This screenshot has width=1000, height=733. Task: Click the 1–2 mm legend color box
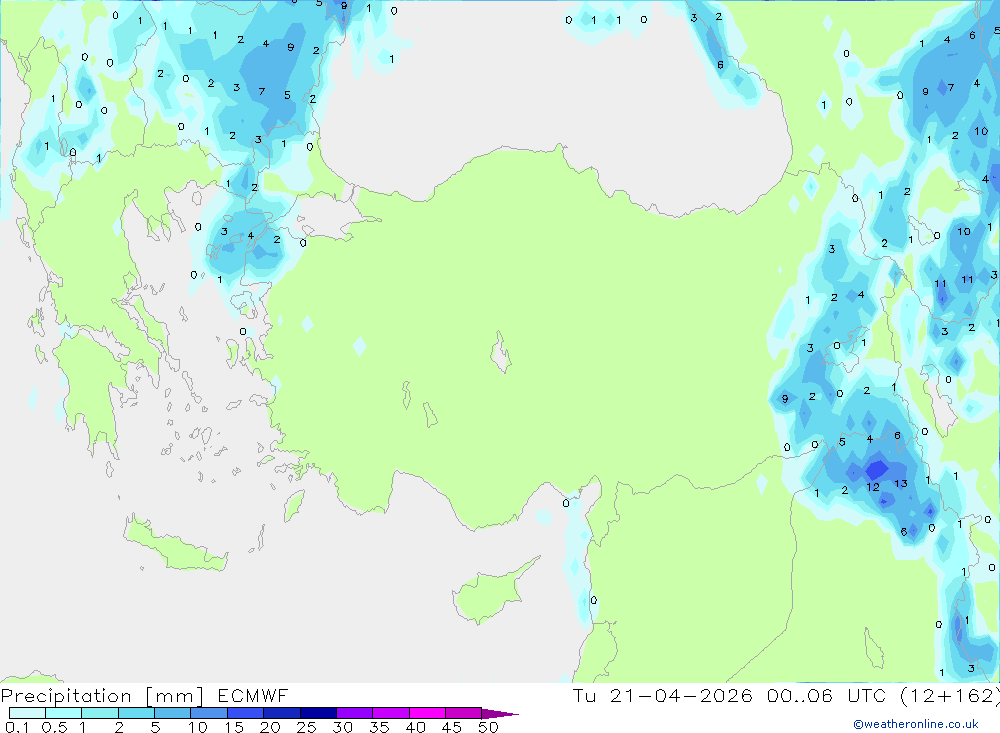[x=100, y=713]
